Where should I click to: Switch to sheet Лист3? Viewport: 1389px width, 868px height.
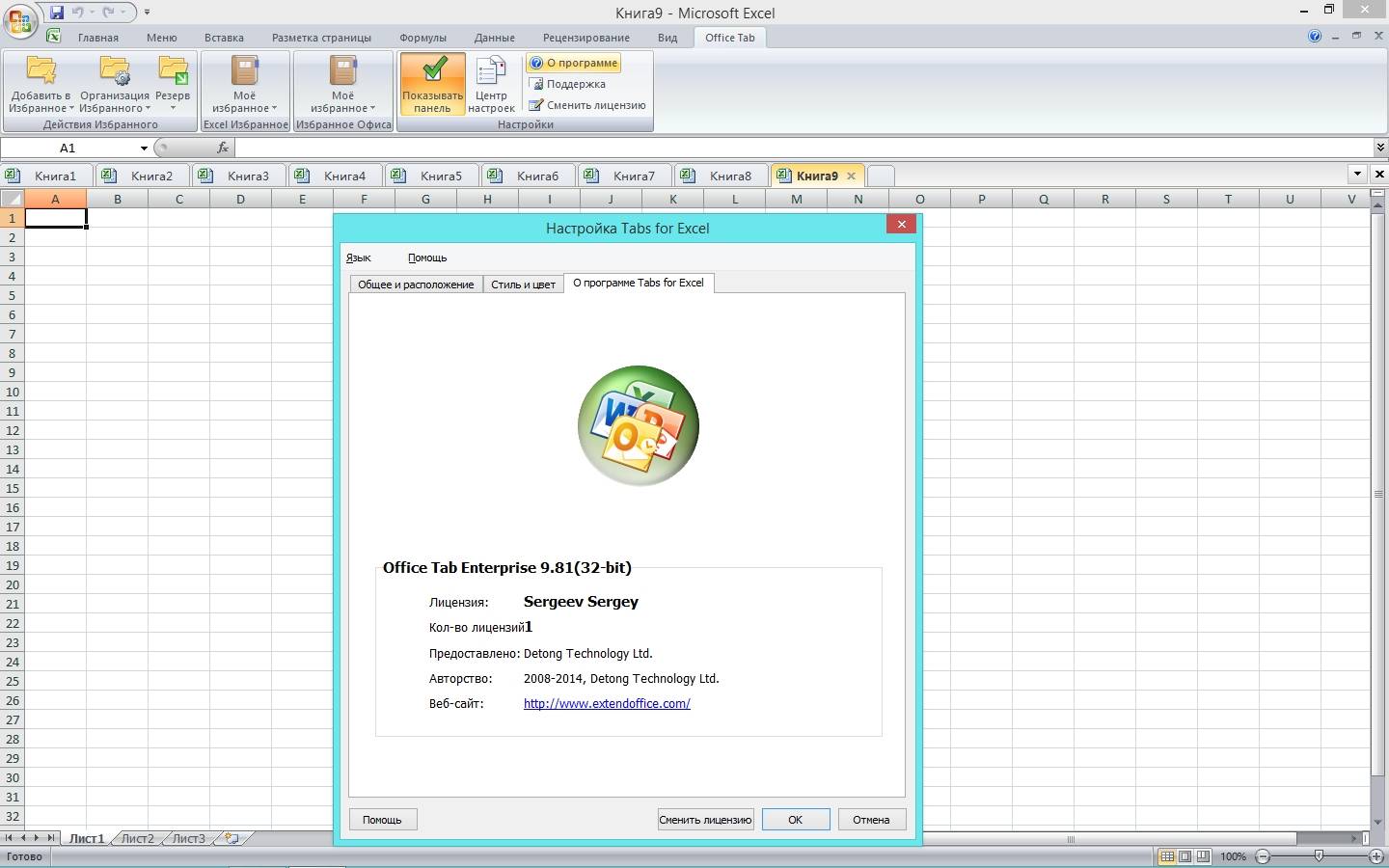pos(189,839)
